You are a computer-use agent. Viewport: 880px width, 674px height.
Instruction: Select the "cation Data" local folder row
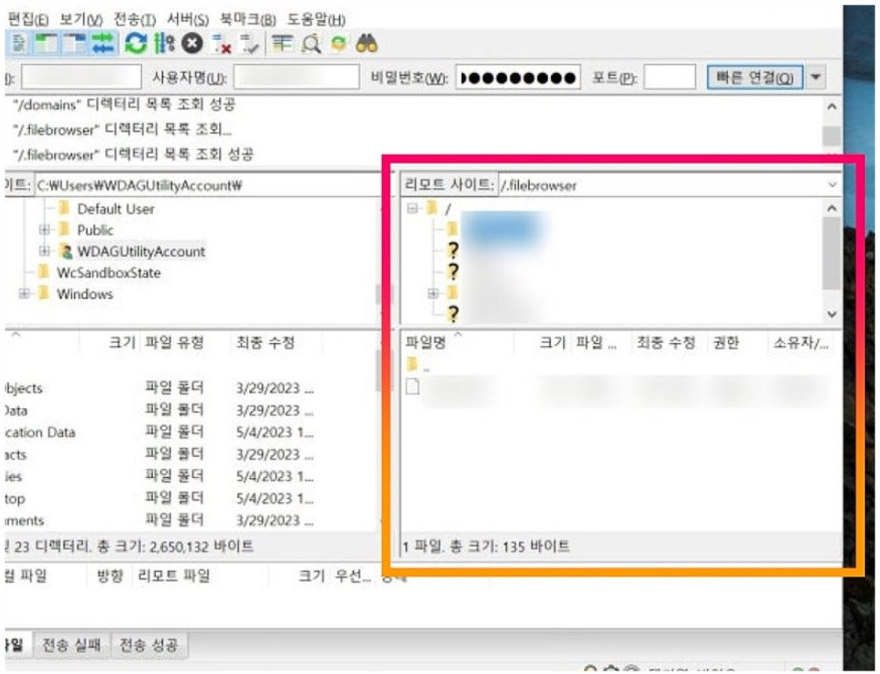191,432
